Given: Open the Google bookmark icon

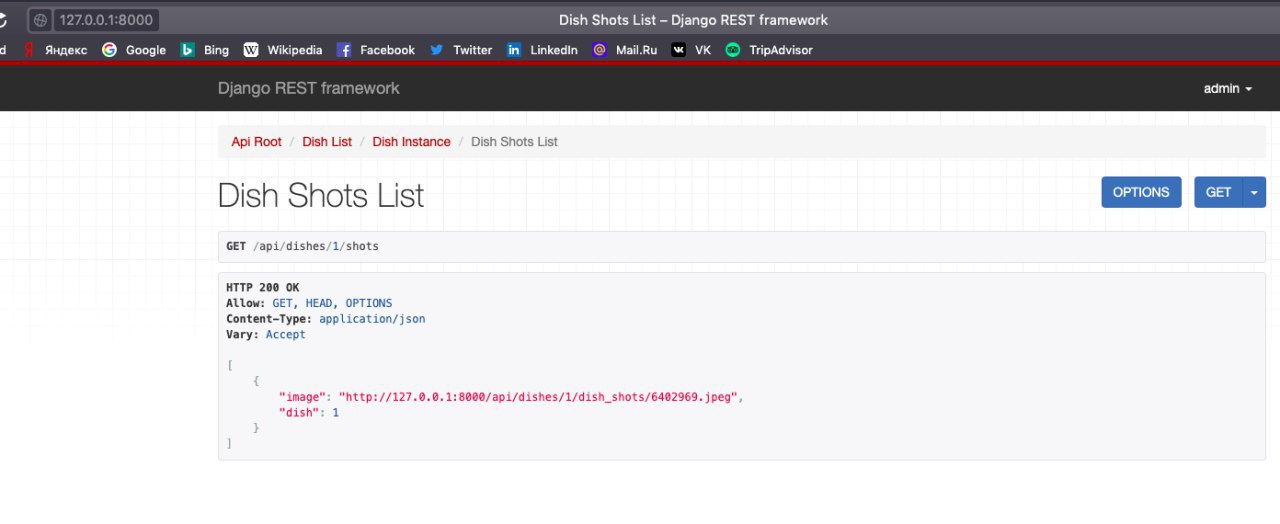Looking at the screenshot, I should (109, 50).
